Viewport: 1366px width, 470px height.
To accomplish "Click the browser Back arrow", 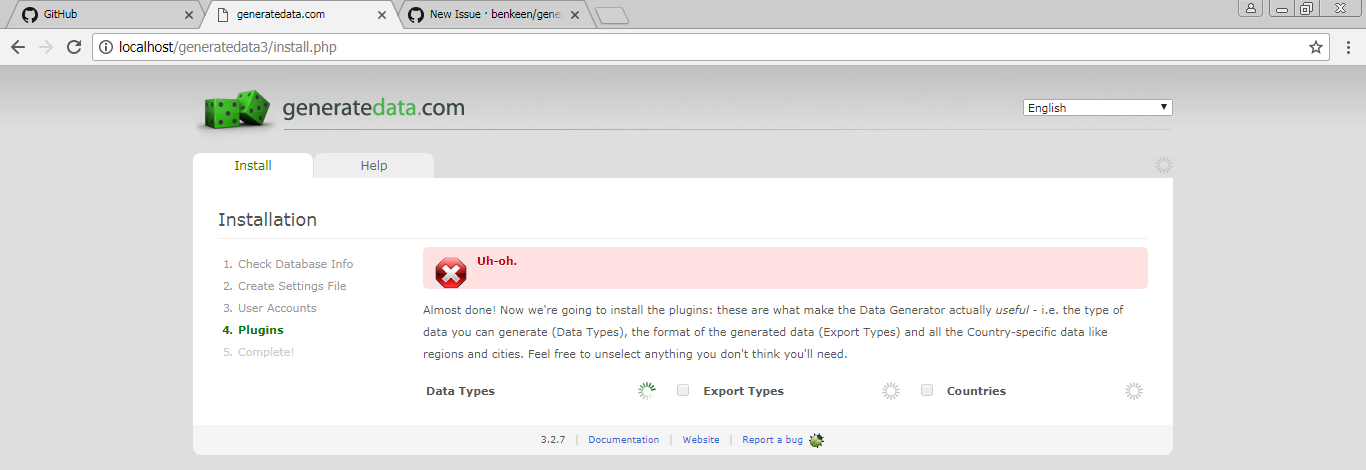I will click(x=18, y=47).
